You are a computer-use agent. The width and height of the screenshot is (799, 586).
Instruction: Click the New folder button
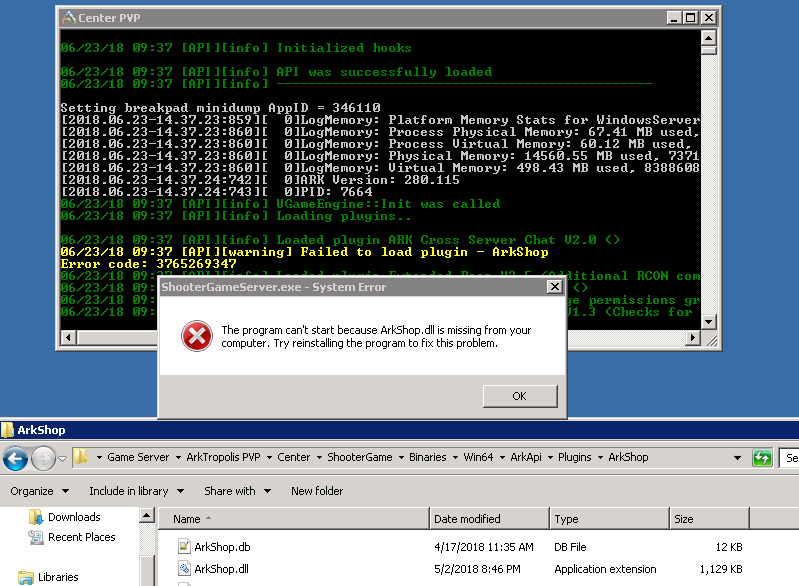pyautogui.click(x=317, y=491)
